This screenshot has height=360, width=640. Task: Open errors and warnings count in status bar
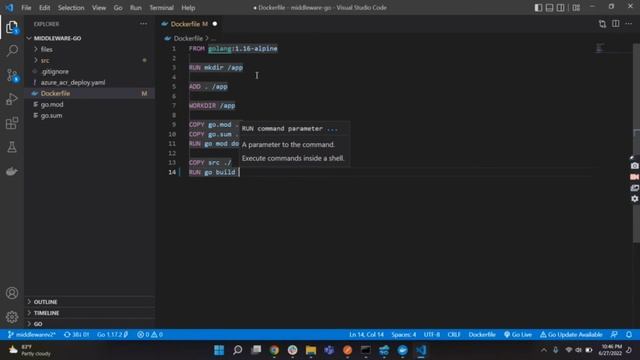click(150, 334)
